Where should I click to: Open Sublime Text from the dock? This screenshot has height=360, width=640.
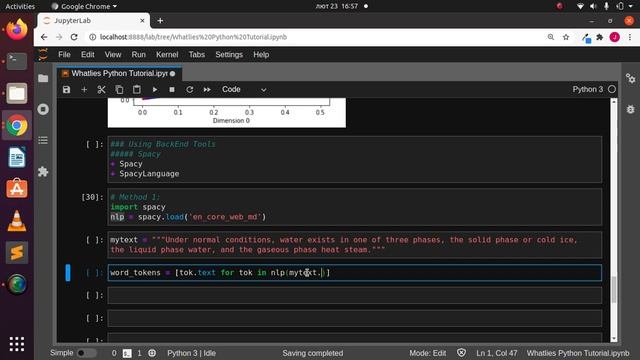coord(17,253)
